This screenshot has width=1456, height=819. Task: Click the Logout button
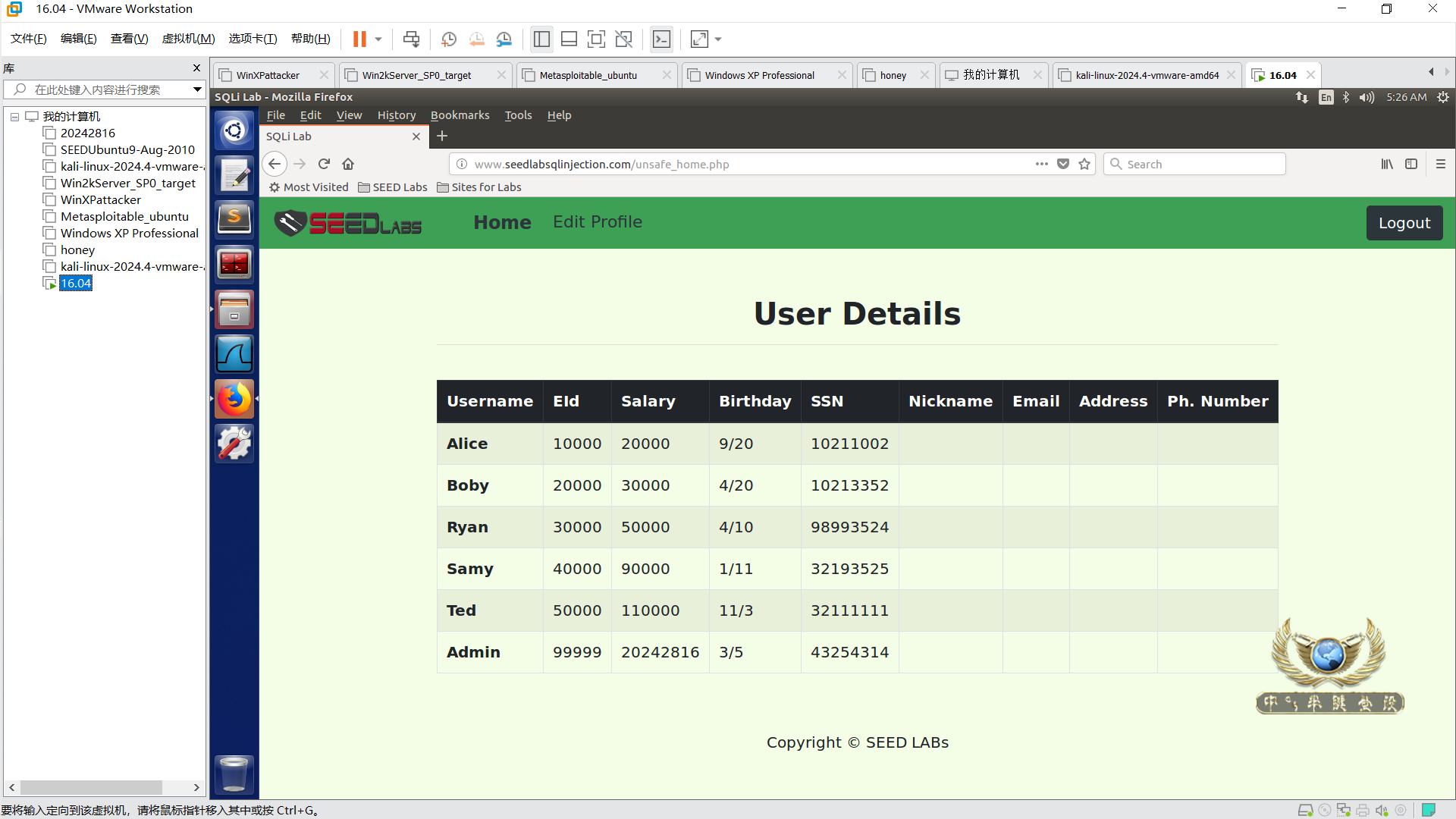click(x=1404, y=223)
